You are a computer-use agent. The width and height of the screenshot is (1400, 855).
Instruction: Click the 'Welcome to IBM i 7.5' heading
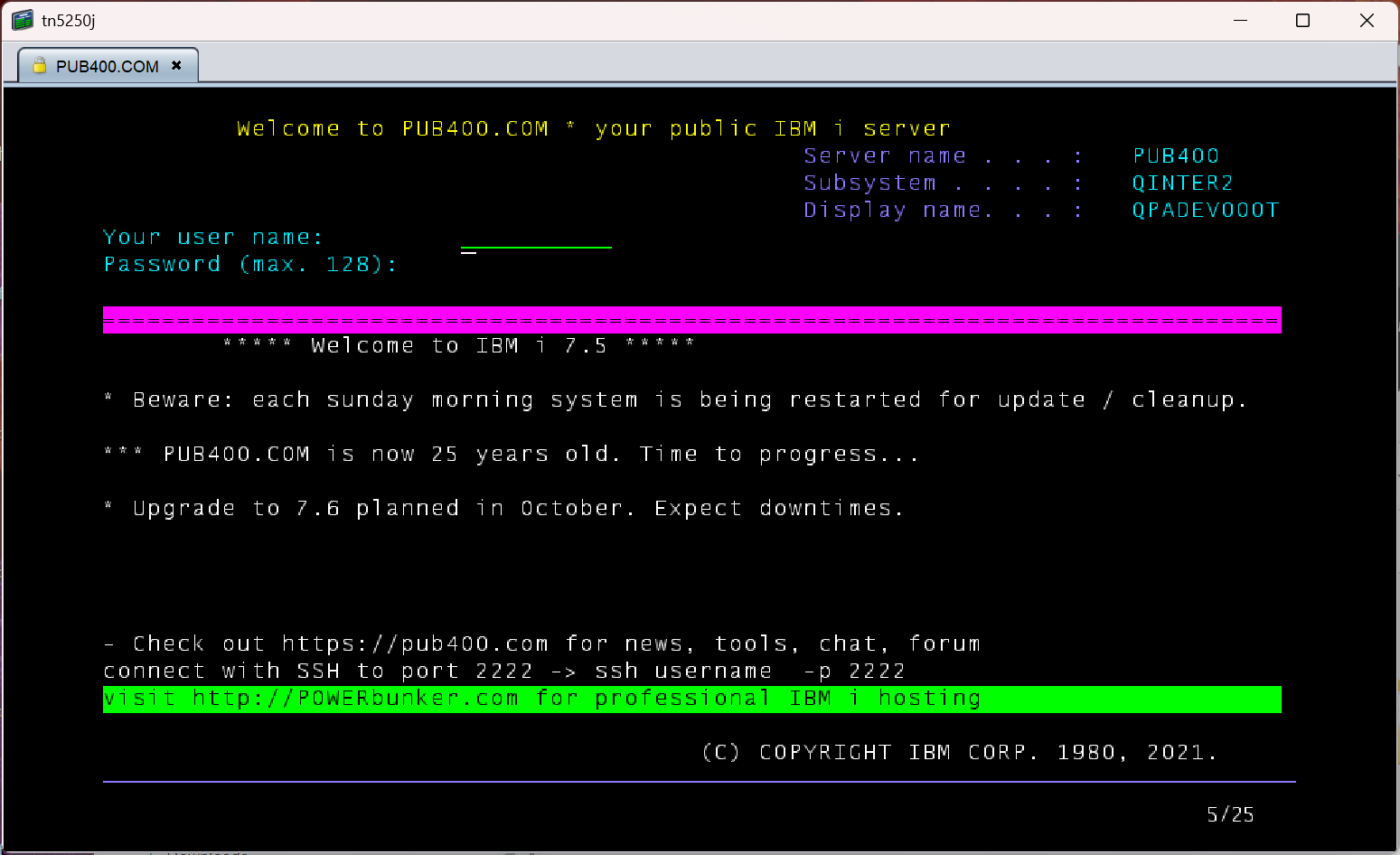tap(459, 345)
